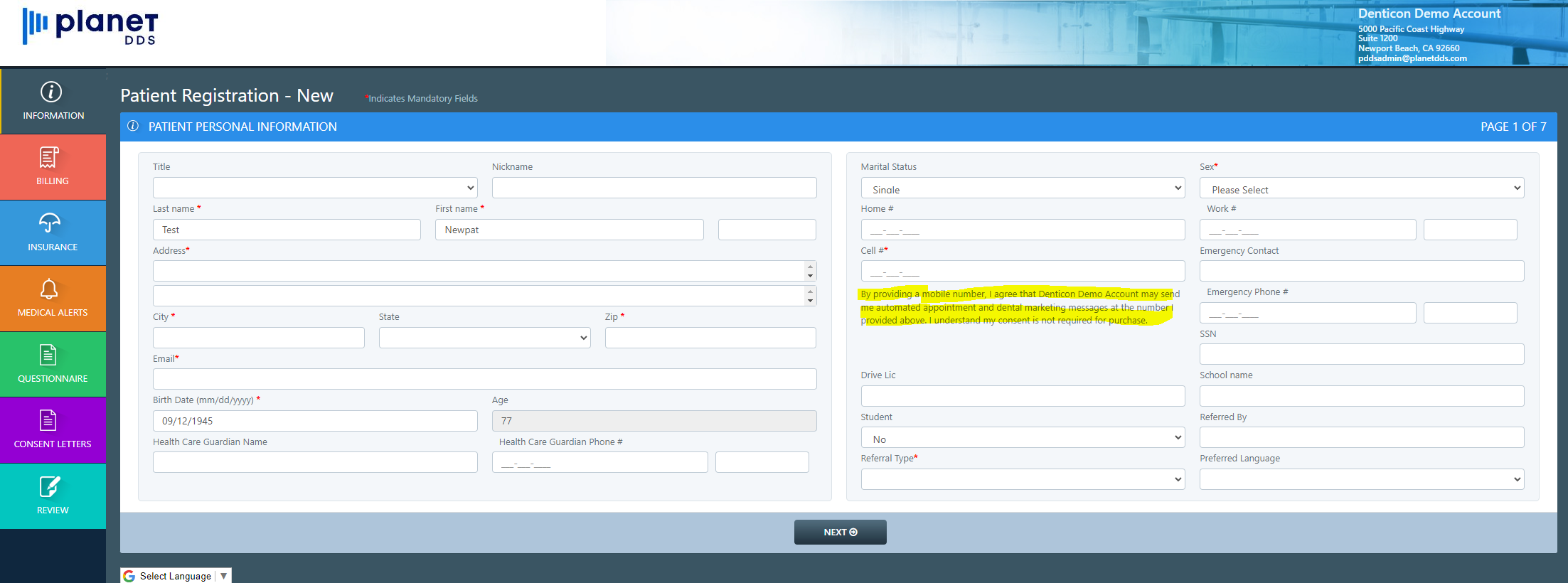Expand the State dropdown
Image resolution: width=1568 pixels, height=583 pixels.
click(x=484, y=338)
